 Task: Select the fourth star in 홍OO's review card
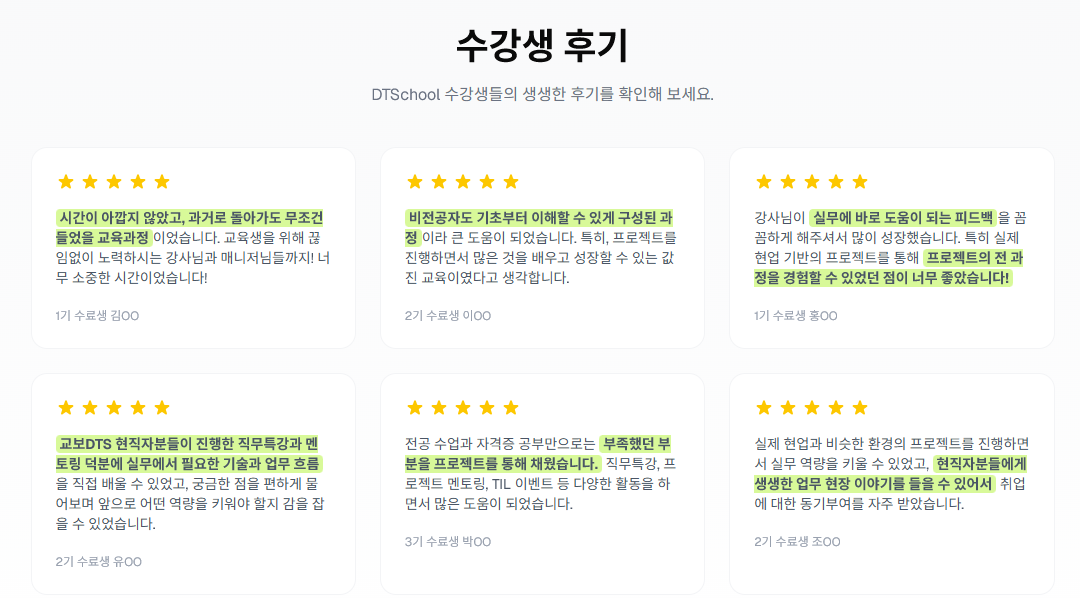836,182
